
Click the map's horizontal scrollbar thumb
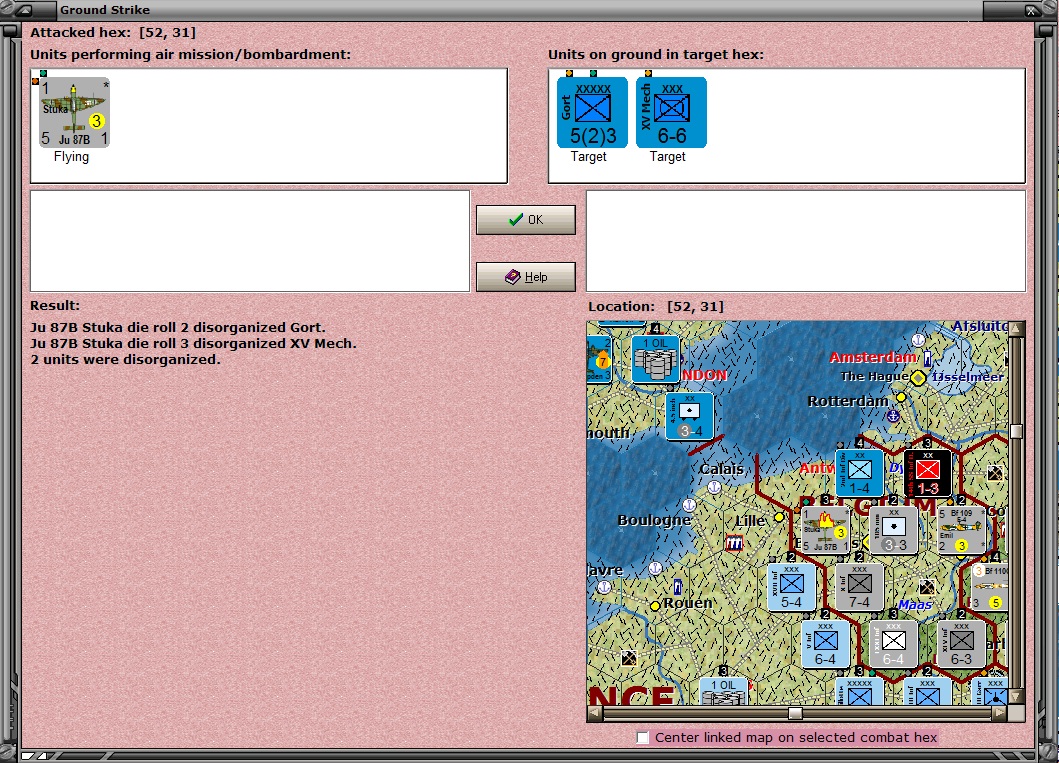point(796,713)
